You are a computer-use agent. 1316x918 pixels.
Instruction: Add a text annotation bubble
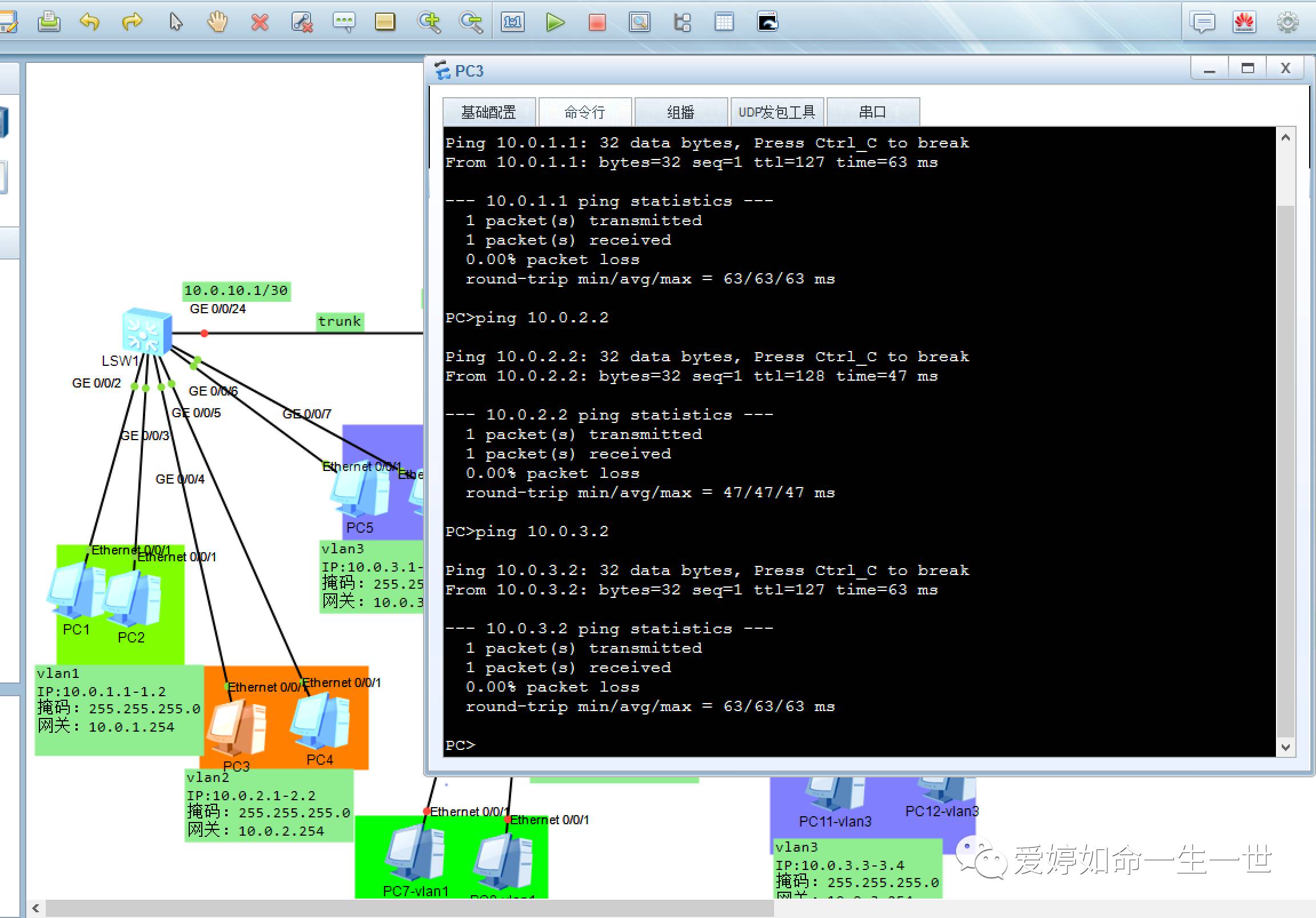344,22
